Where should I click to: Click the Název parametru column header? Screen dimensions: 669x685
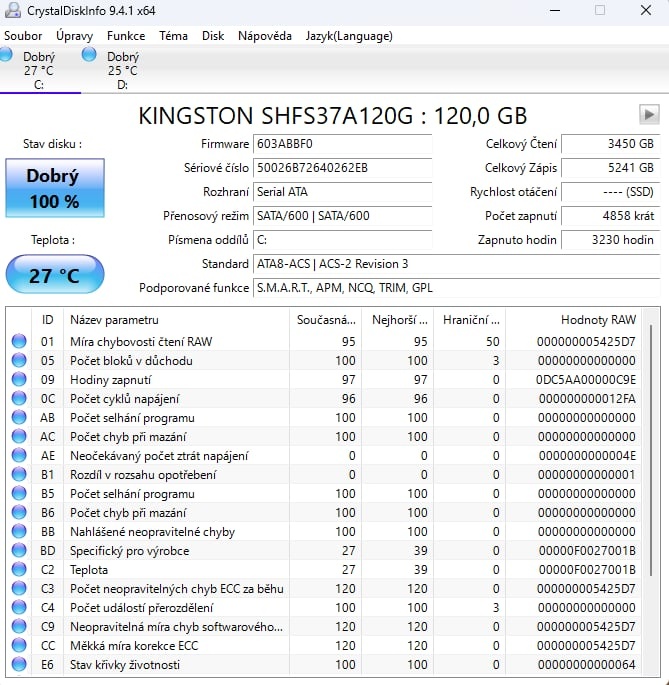pos(177,320)
